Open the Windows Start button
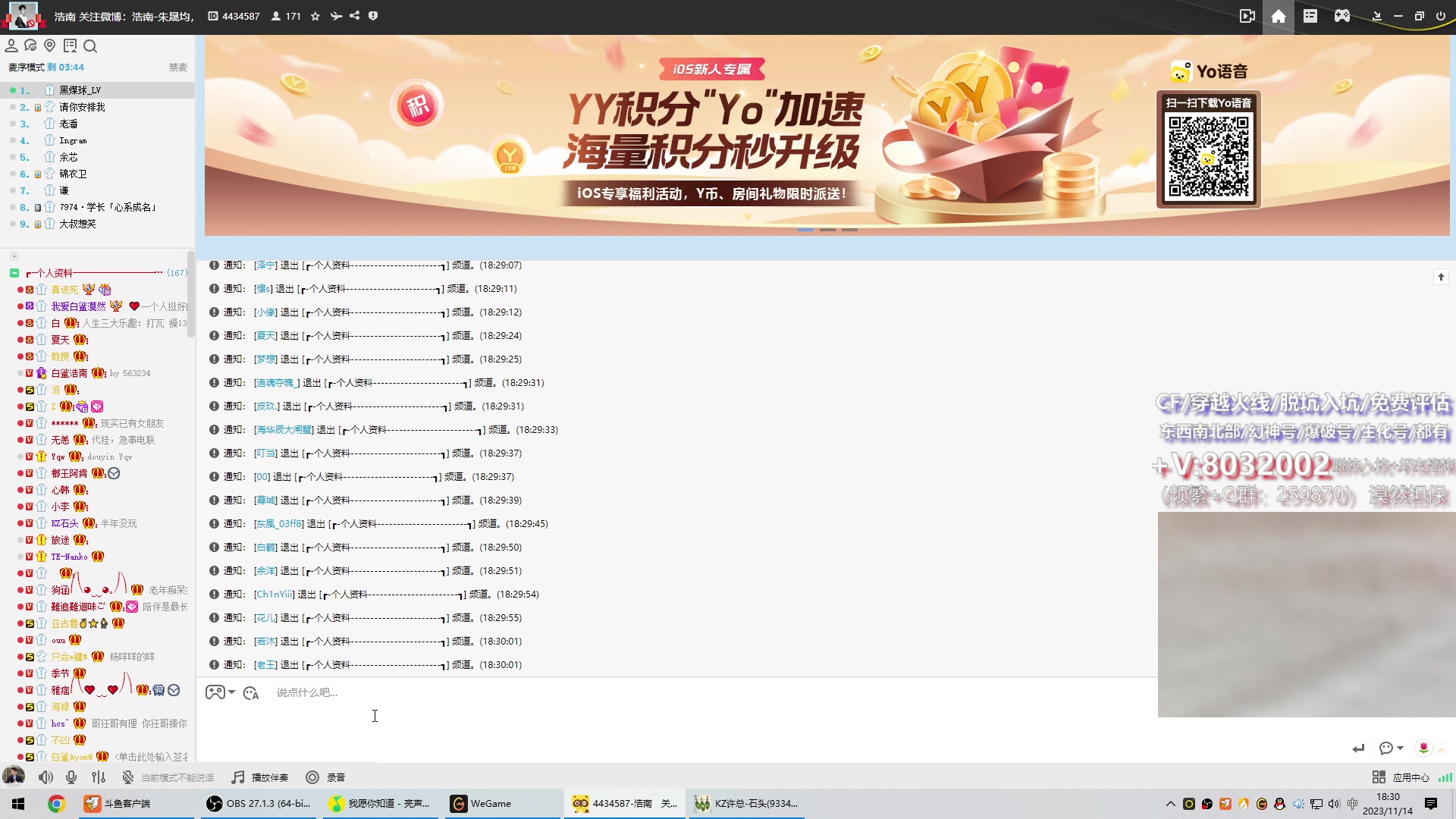 (x=18, y=804)
